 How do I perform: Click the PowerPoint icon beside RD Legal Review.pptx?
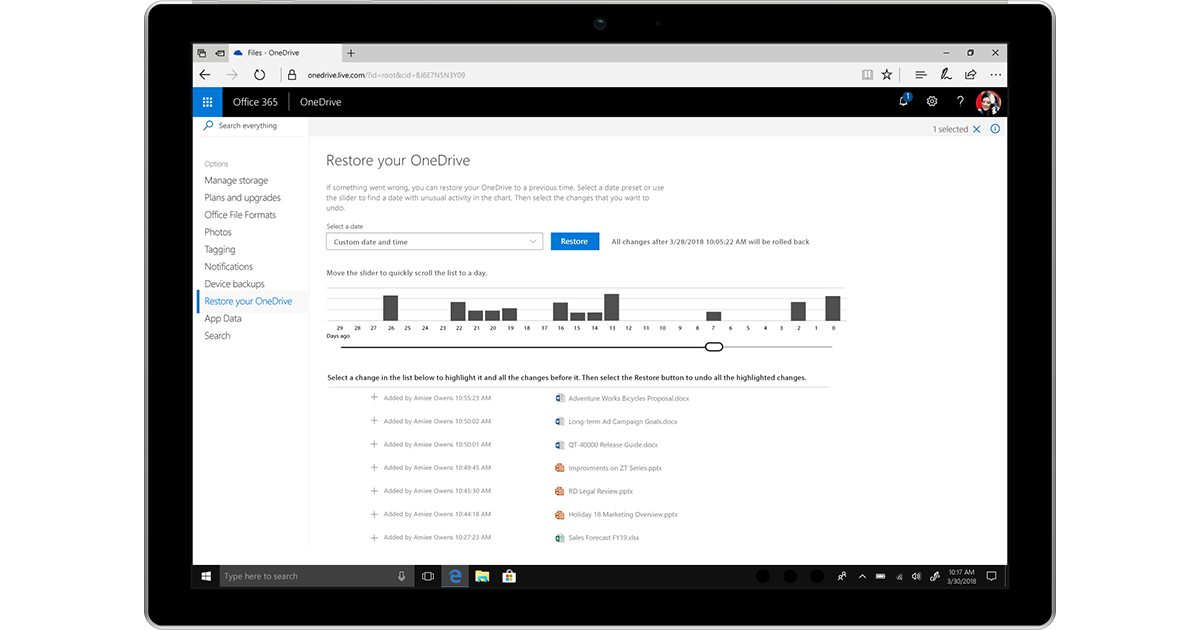[558, 491]
